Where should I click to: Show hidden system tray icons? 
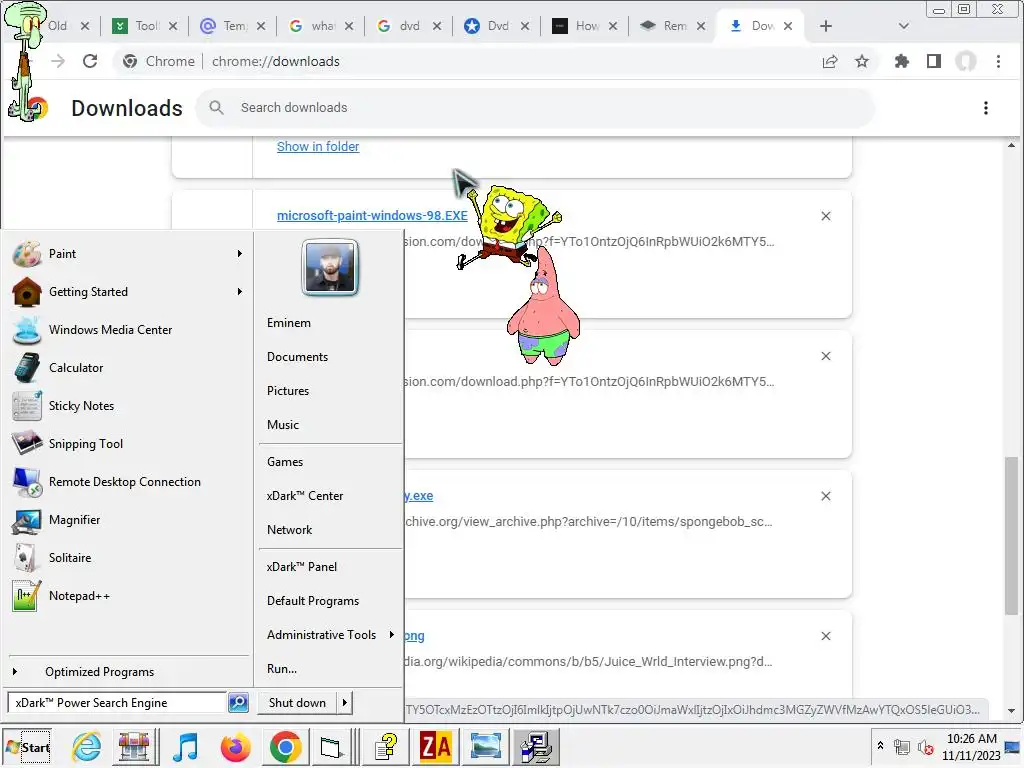tap(880, 745)
